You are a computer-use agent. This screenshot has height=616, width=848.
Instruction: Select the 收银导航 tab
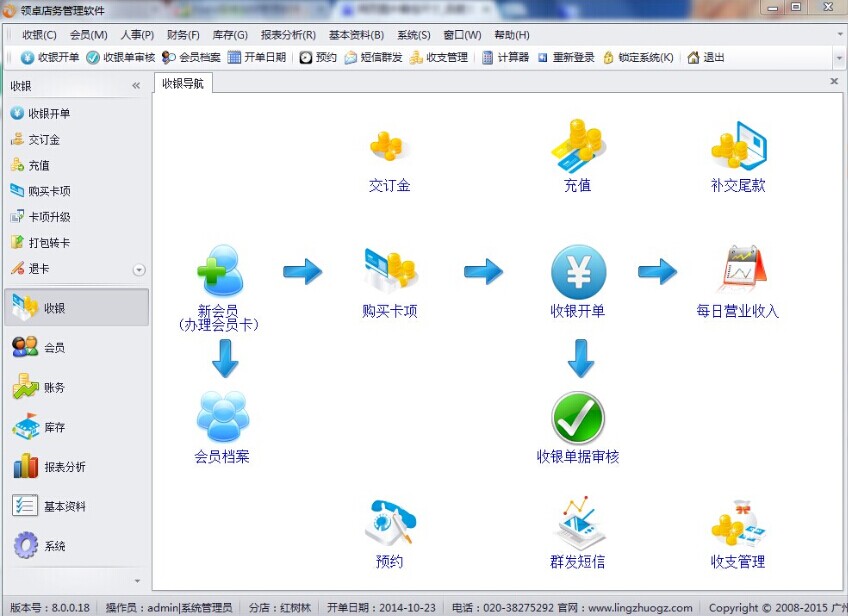coord(183,84)
